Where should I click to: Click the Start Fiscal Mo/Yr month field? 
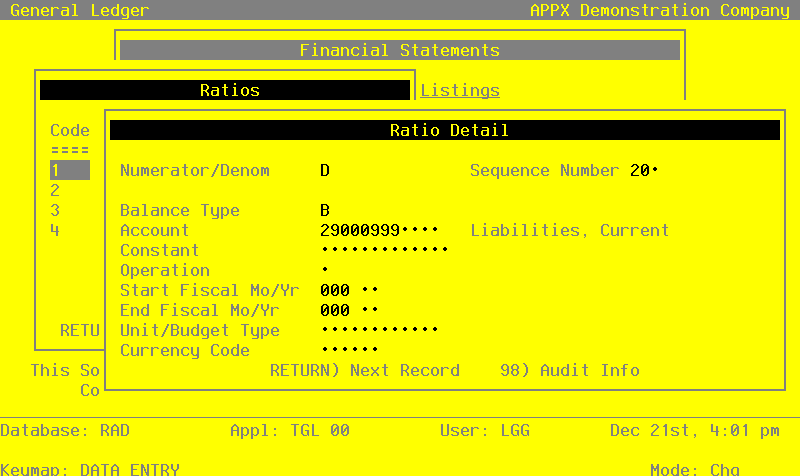(x=335, y=290)
